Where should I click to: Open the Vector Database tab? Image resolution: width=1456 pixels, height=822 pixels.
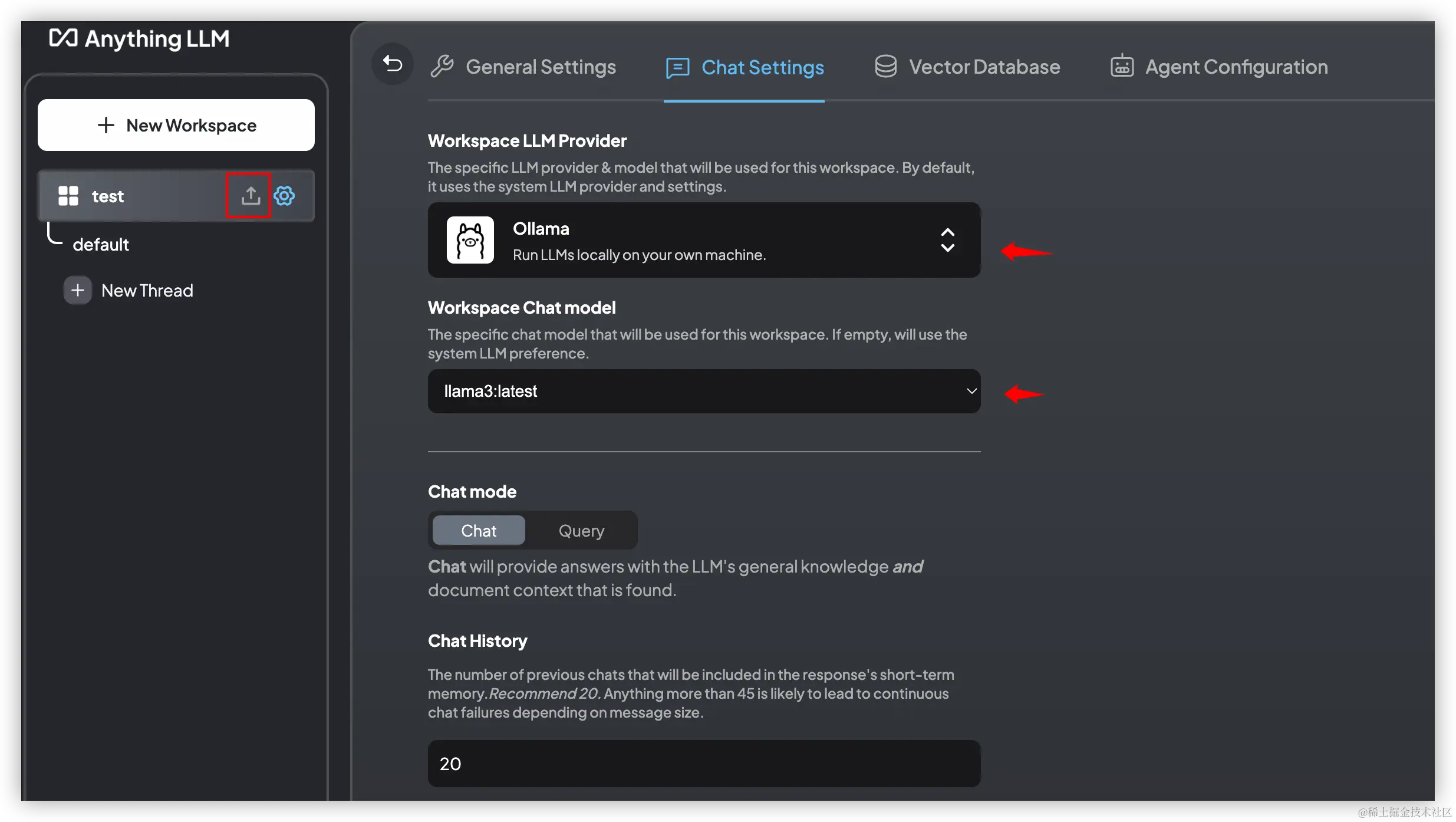click(x=984, y=67)
